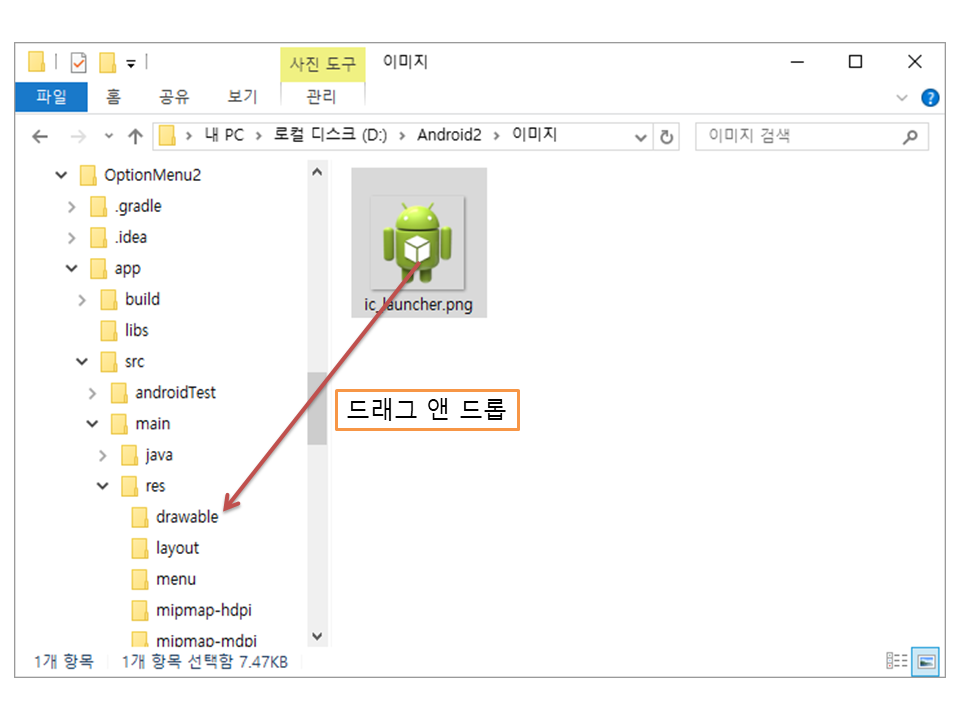Screen dimensions: 960x720
Task: Click the New folder quick access icon
Action: click(x=108, y=63)
